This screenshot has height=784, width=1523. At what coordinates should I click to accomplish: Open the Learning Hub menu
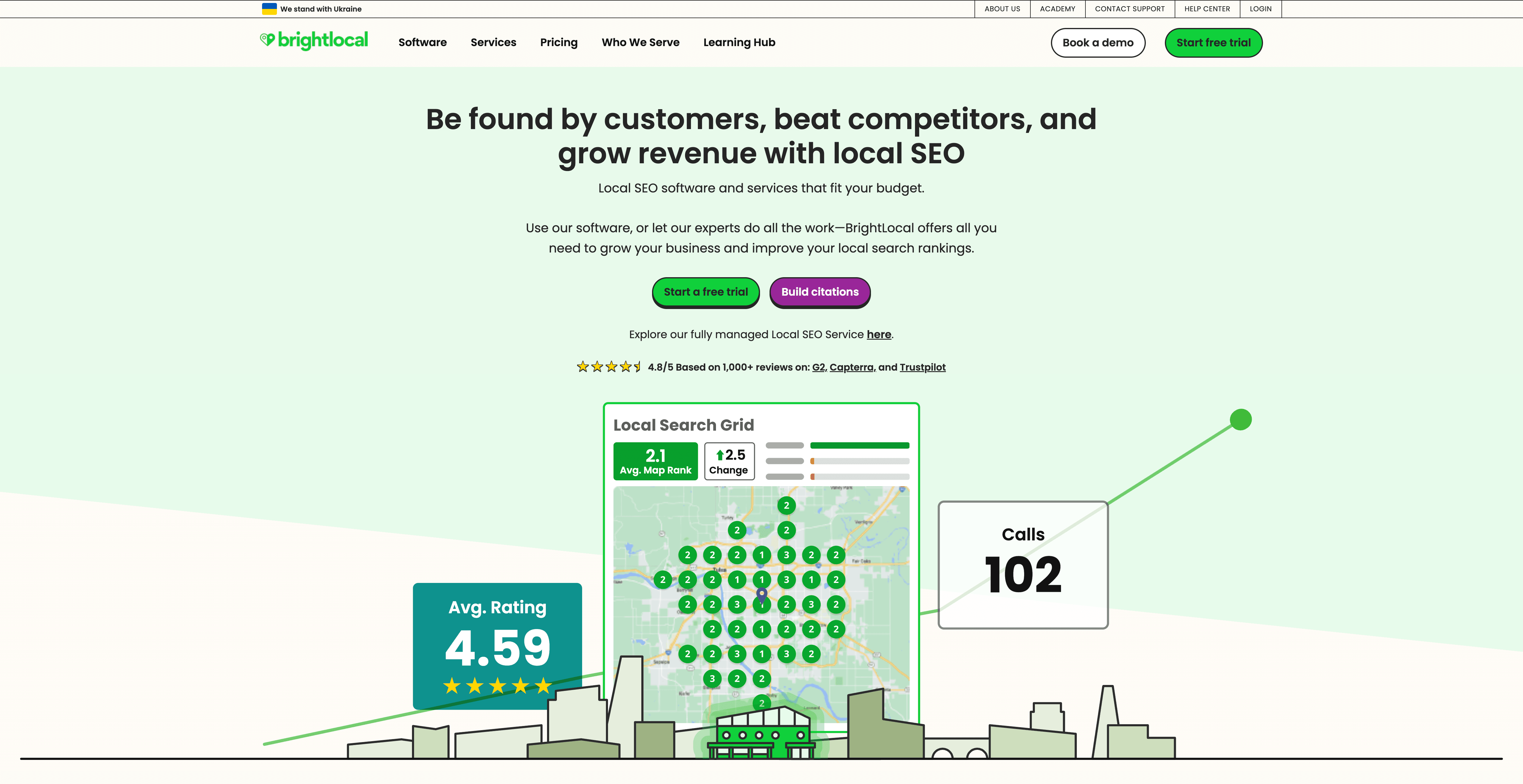pos(739,43)
